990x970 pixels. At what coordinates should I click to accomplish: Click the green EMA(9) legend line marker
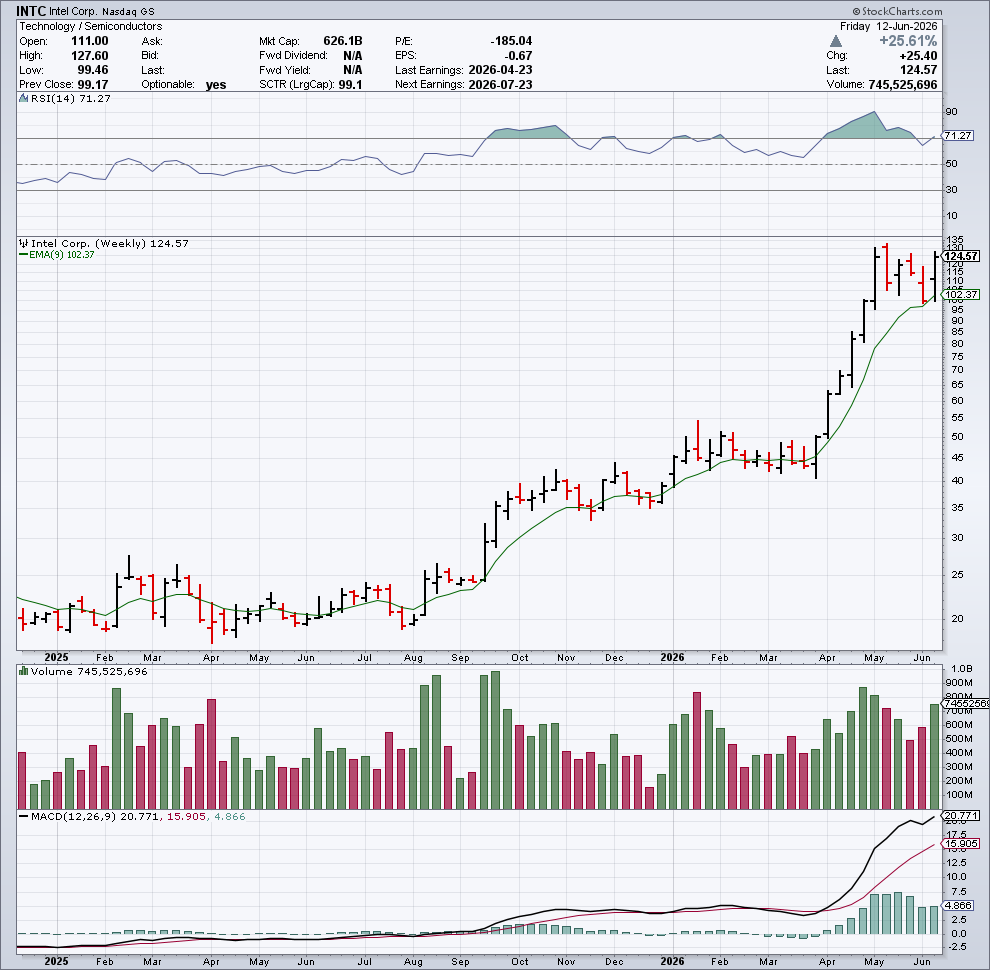coord(23,254)
